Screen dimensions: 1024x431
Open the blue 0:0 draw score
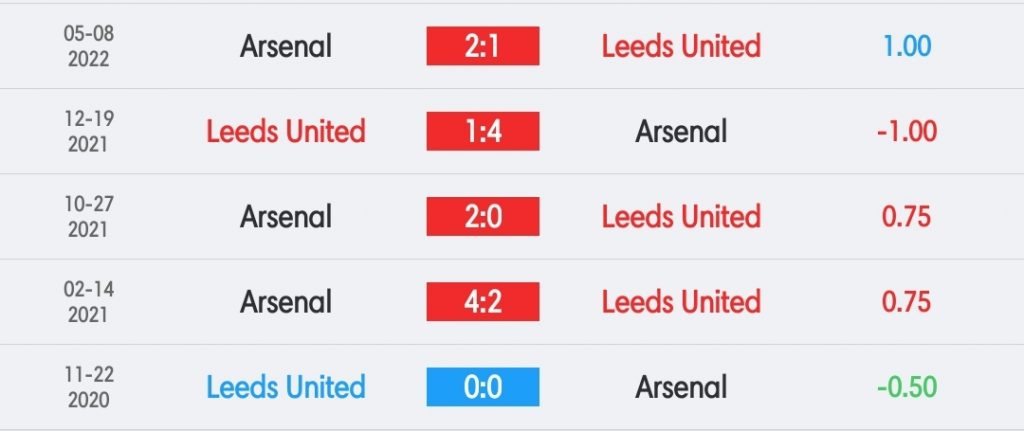click(x=483, y=387)
